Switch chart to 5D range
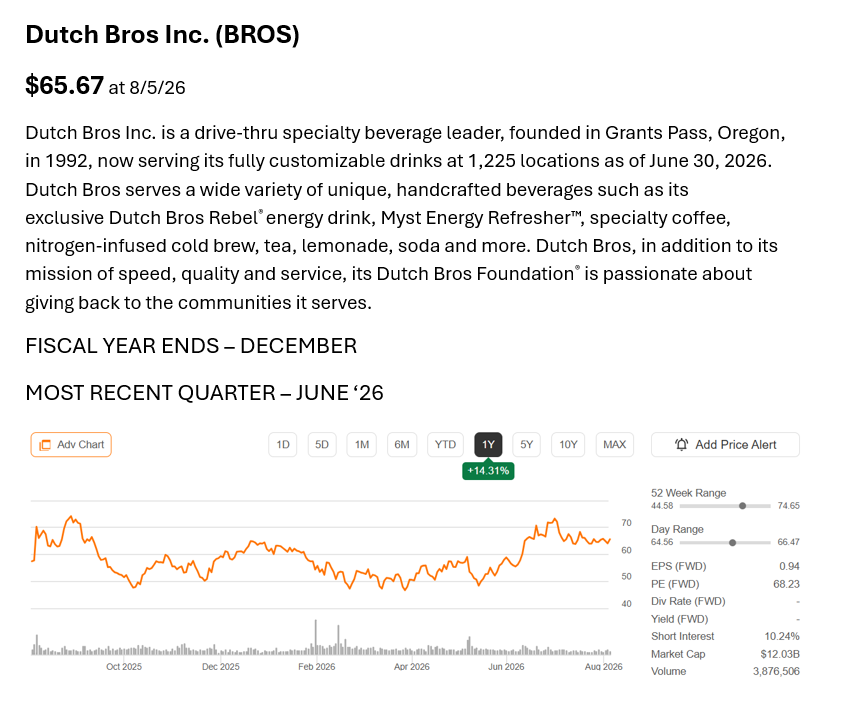Viewport: 855px width, 727px height. (322, 444)
